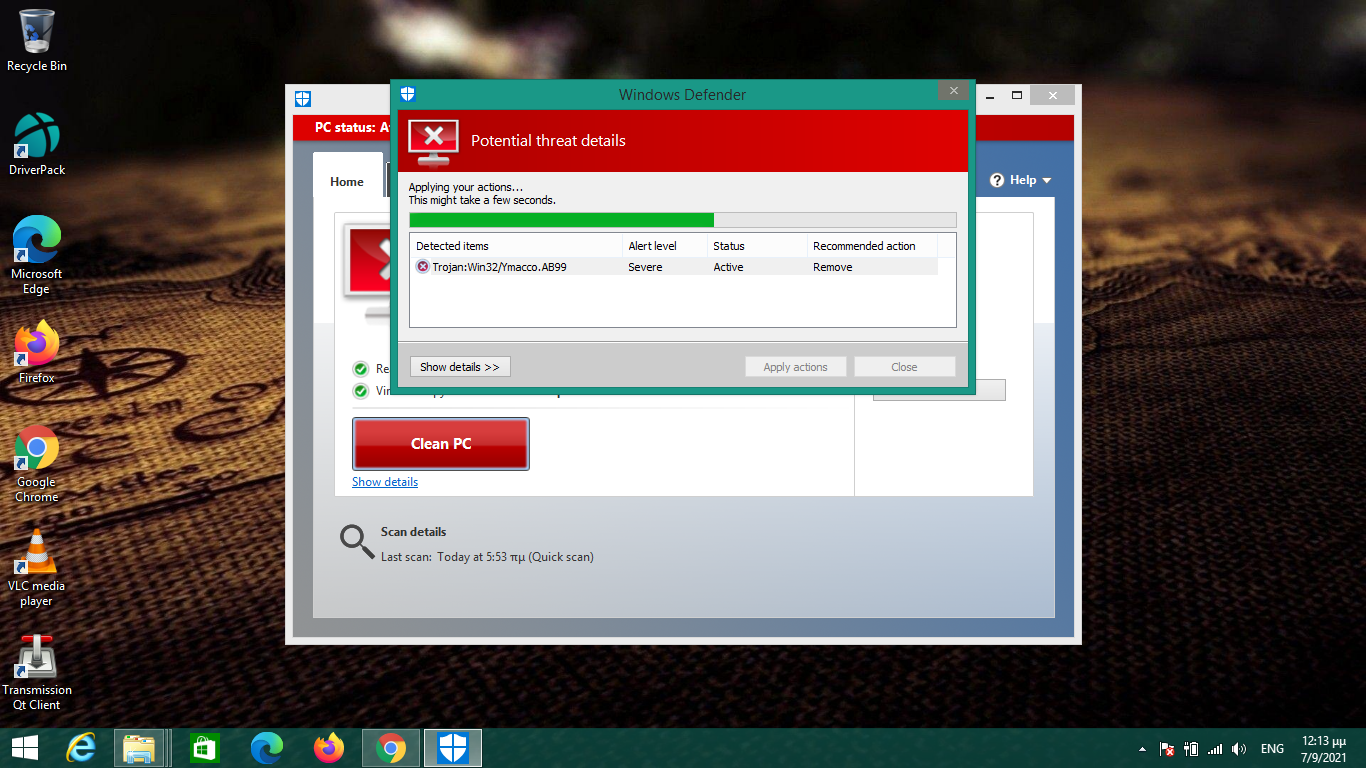
Task: Click the Windows Start button
Action: click(24, 748)
